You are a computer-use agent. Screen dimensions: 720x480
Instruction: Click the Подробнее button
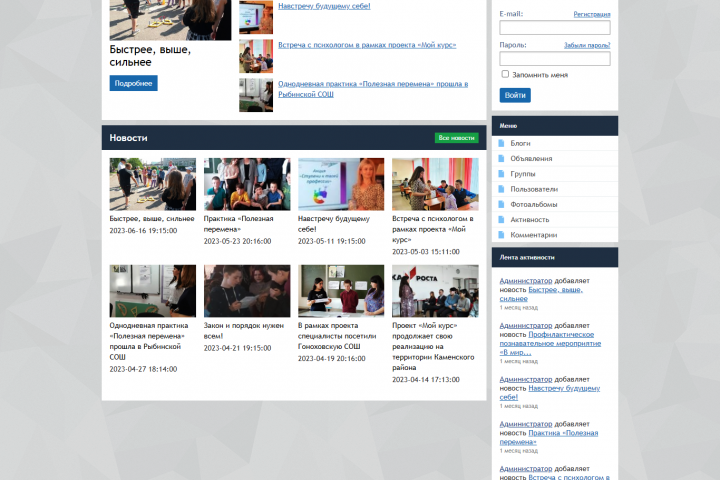(133, 83)
